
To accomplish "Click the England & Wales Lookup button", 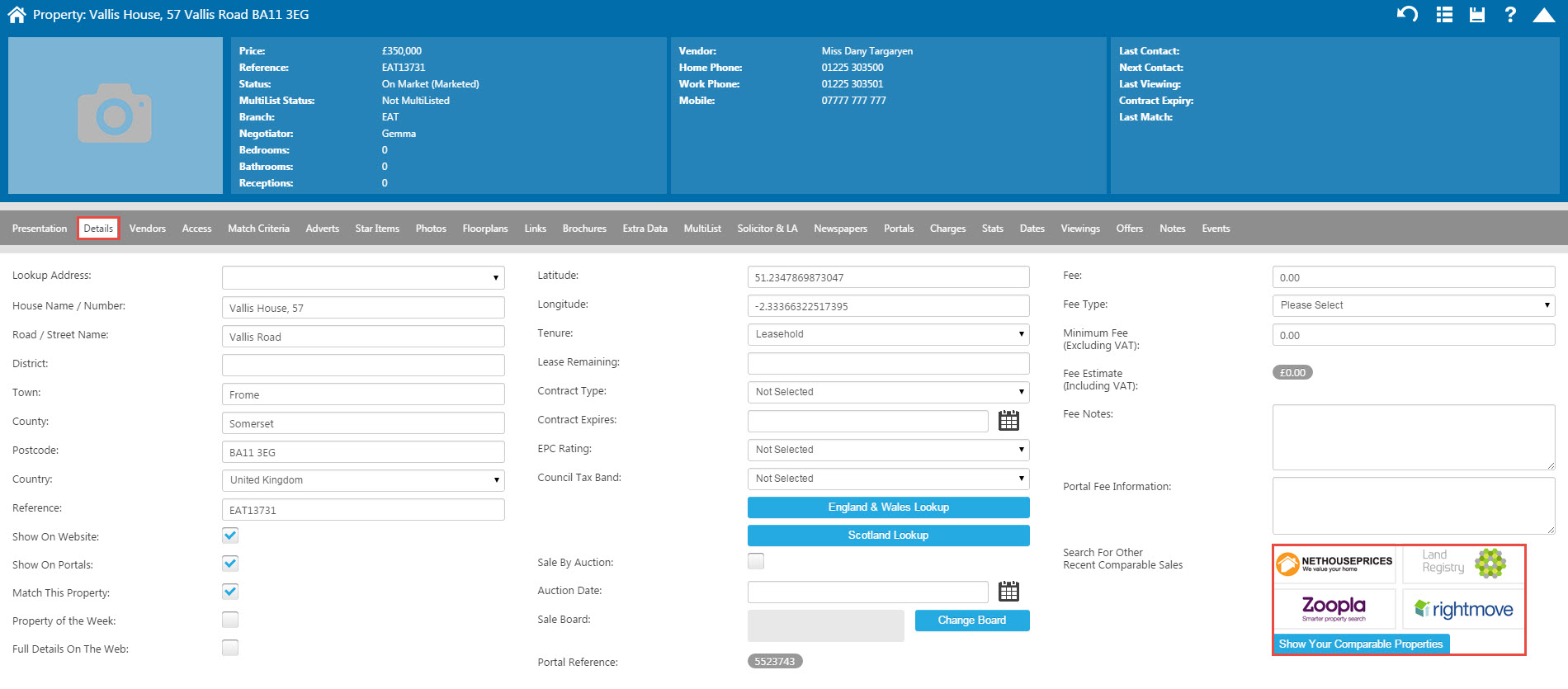I will tap(888, 507).
